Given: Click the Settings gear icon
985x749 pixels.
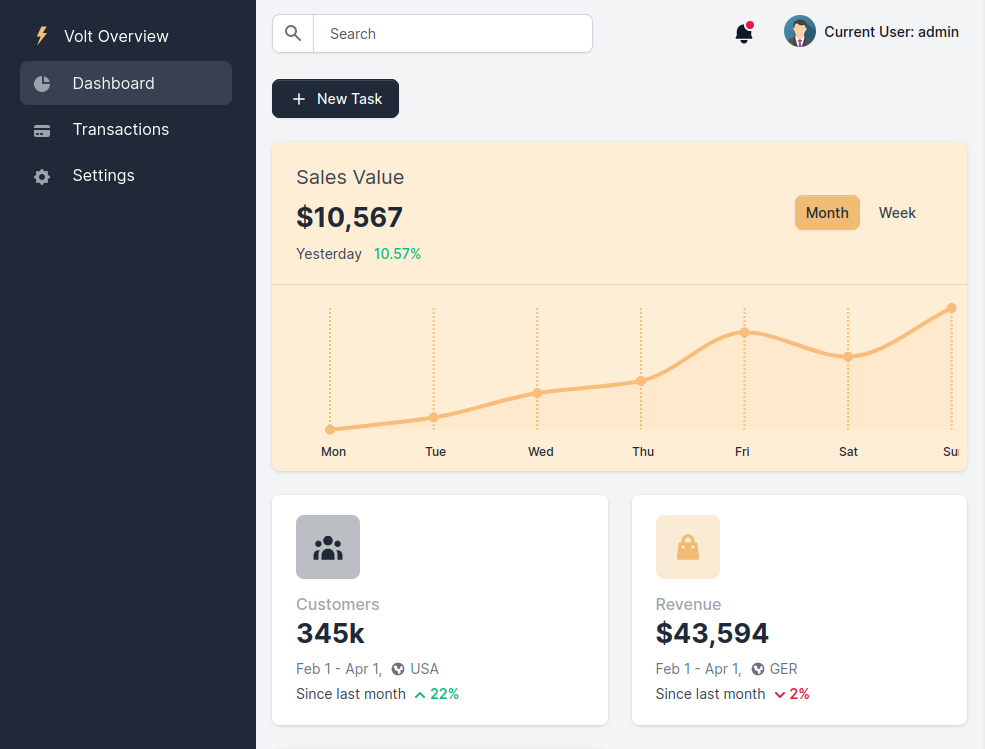Looking at the screenshot, I should point(42,177).
